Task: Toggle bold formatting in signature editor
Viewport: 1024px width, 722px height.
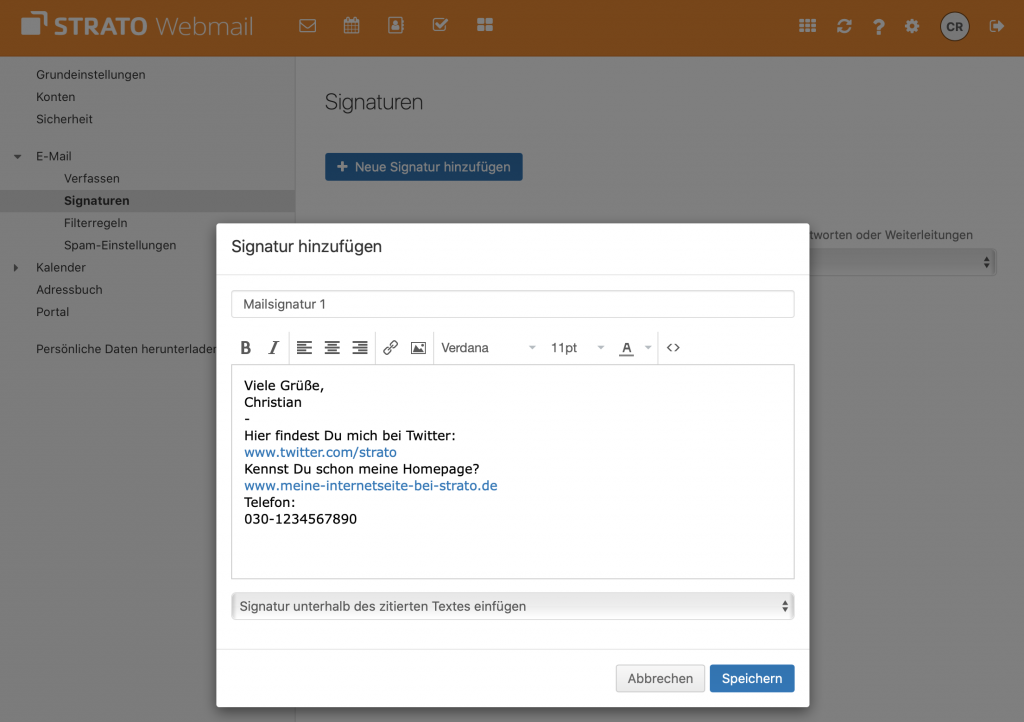Action: click(x=246, y=348)
